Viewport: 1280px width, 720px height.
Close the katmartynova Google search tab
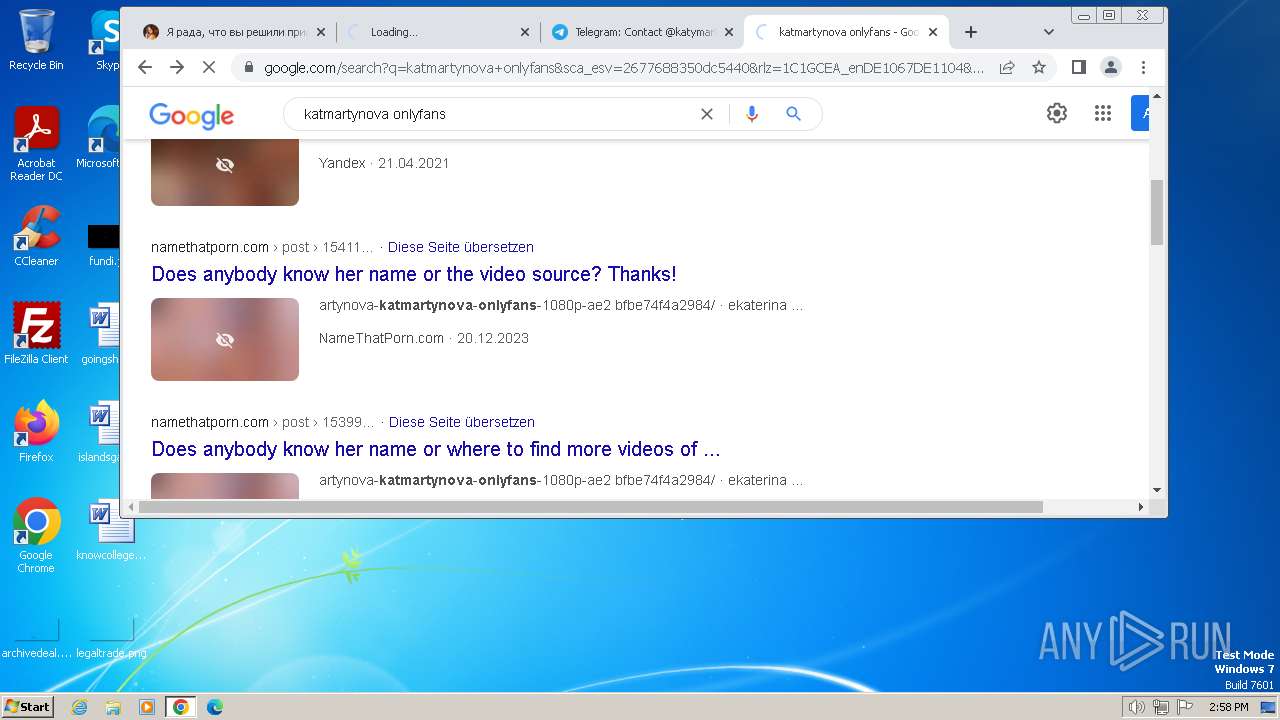[x=933, y=32]
